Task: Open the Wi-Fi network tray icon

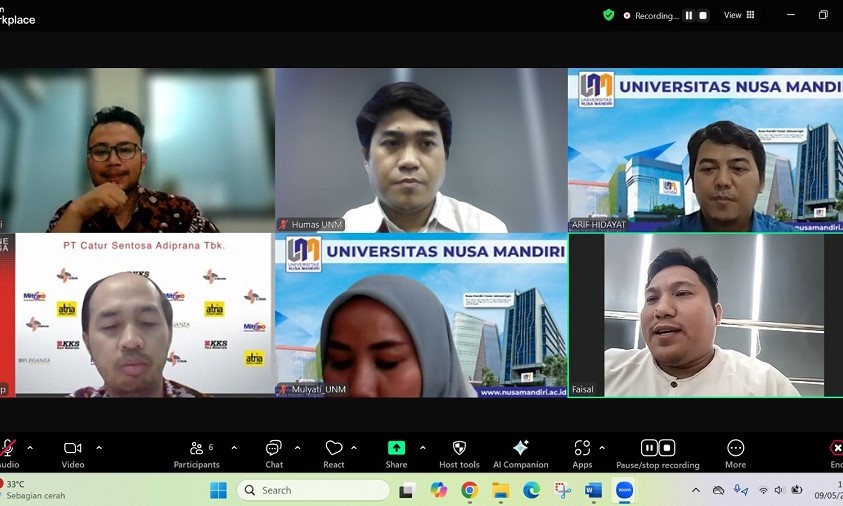Action: point(763,490)
